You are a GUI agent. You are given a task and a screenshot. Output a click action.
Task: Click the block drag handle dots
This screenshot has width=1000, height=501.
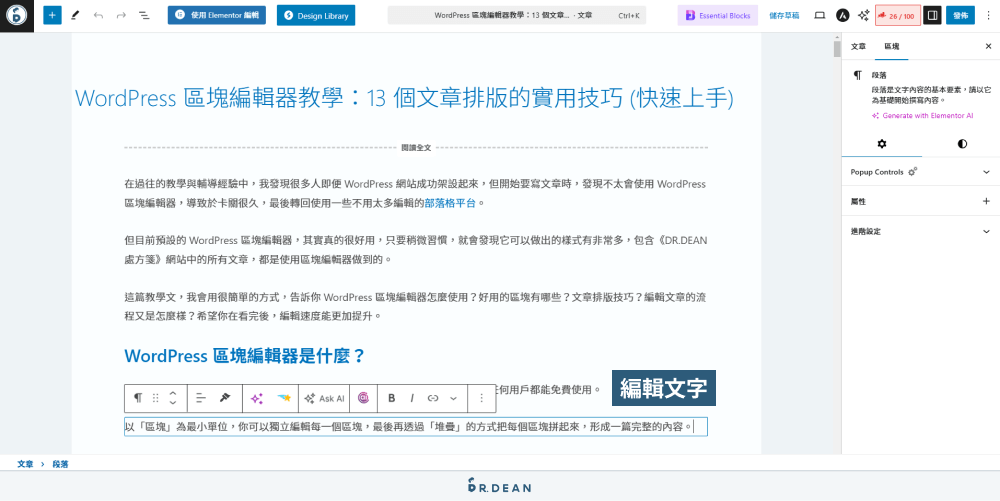(156, 398)
